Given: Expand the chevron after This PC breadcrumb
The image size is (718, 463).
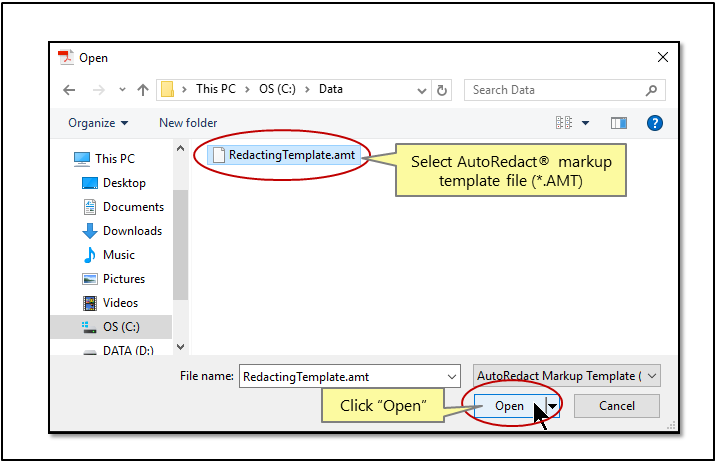Looking at the screenshot, I should [247, 89].
